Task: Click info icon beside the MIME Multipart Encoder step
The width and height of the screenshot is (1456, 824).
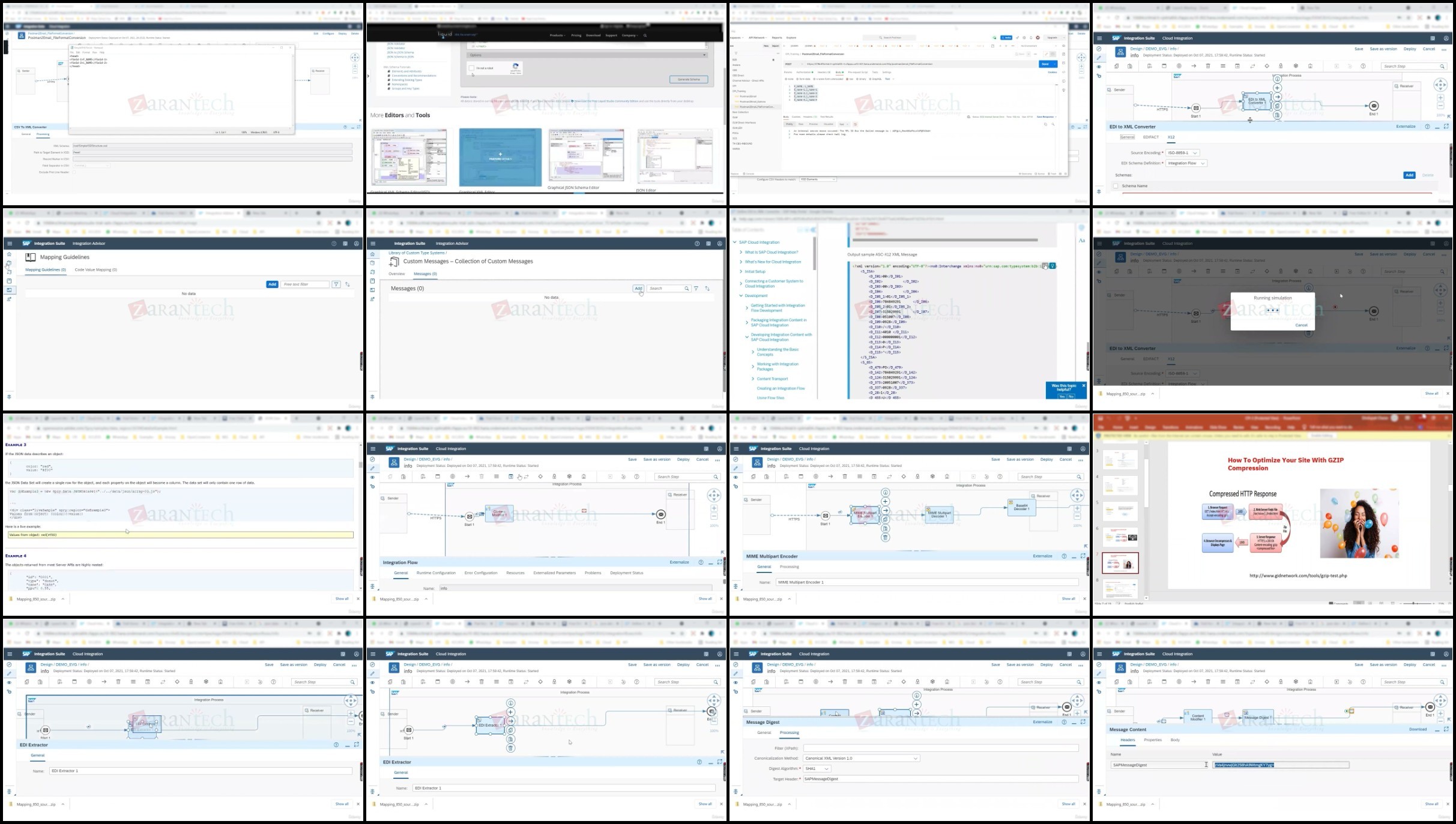Action: coord(885,493)
